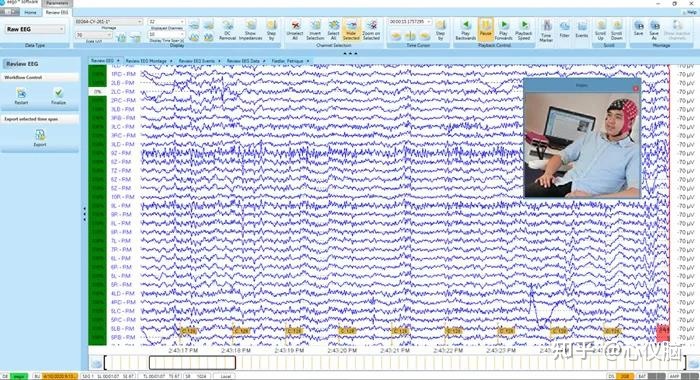Open the Raw EEG data type dropdown
The image size is (700, 380).
[35, 29]
